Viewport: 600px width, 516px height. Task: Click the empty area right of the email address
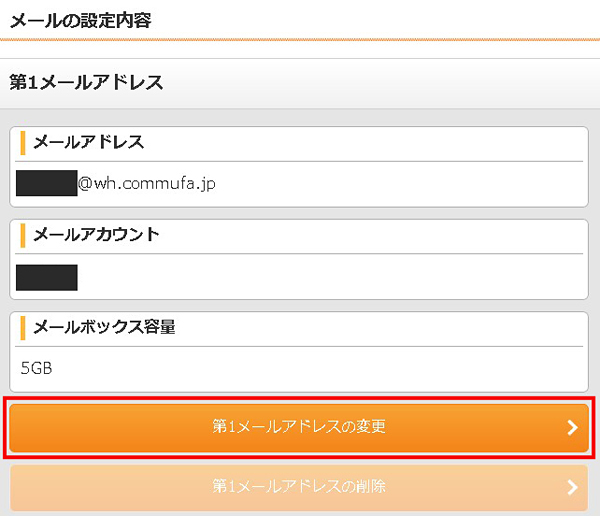coord(400,184)
